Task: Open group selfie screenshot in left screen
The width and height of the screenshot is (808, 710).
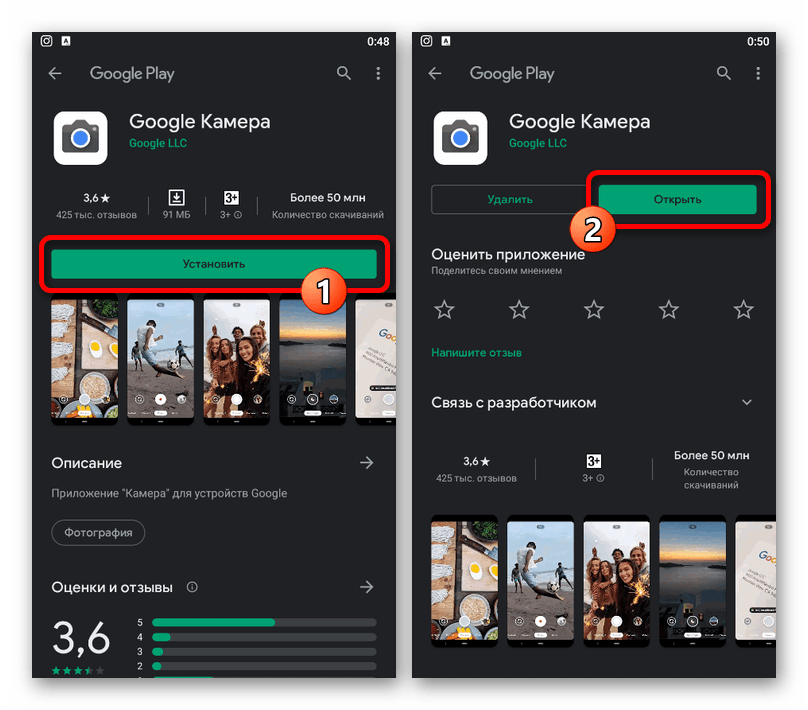Action: coord(237,359)
